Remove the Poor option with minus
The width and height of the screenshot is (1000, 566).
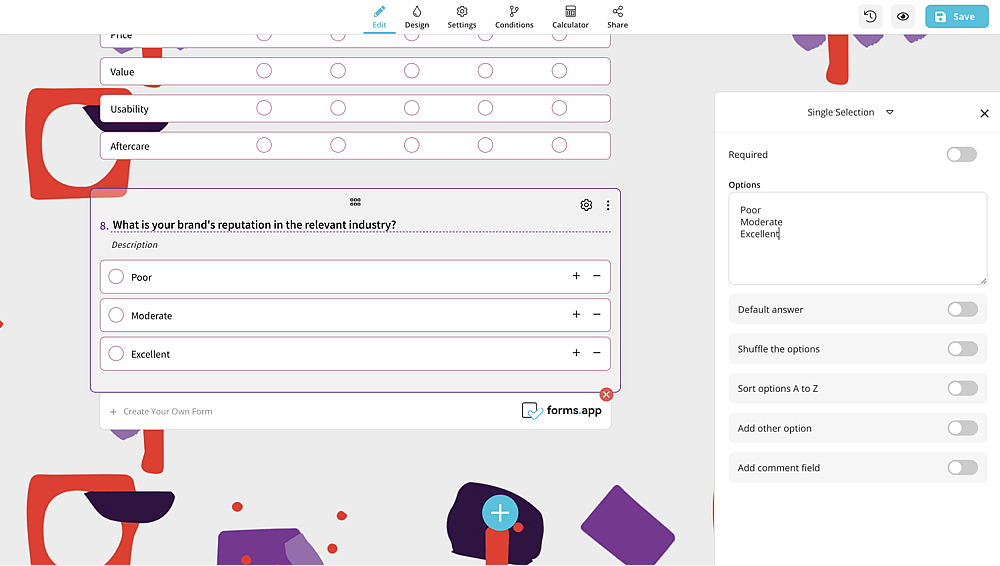tap(597, 276)
